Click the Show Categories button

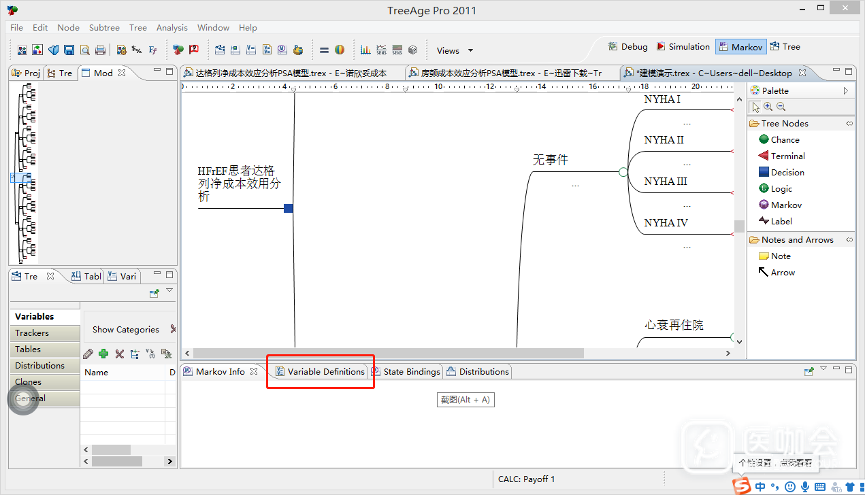pyautogui.click(x=125, y=329)
